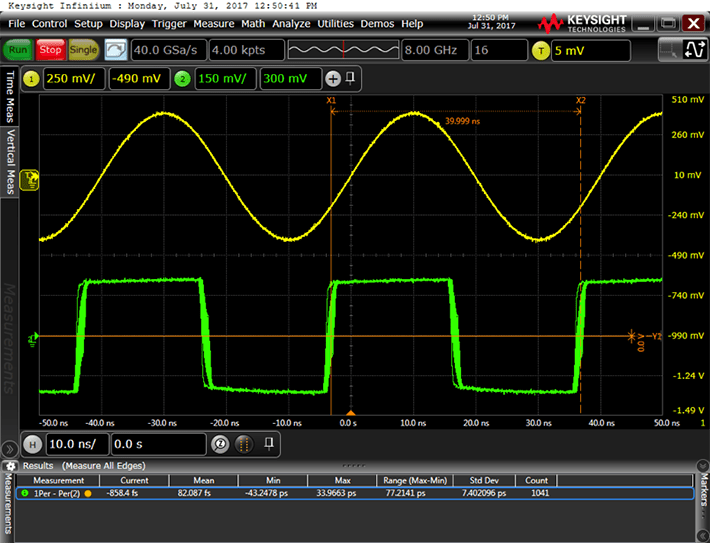Click the add channel plus icon

(333, 79)
